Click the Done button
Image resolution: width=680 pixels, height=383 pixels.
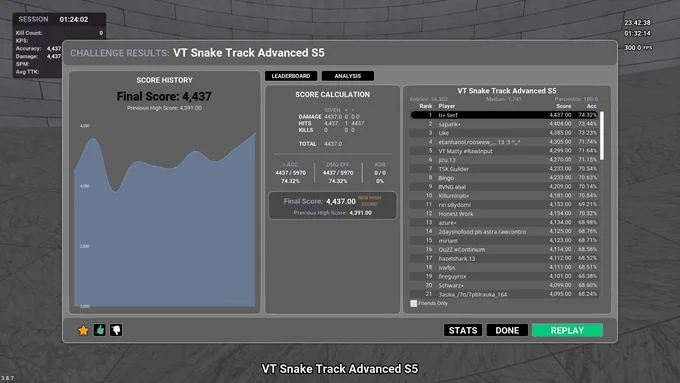(507, 331)
